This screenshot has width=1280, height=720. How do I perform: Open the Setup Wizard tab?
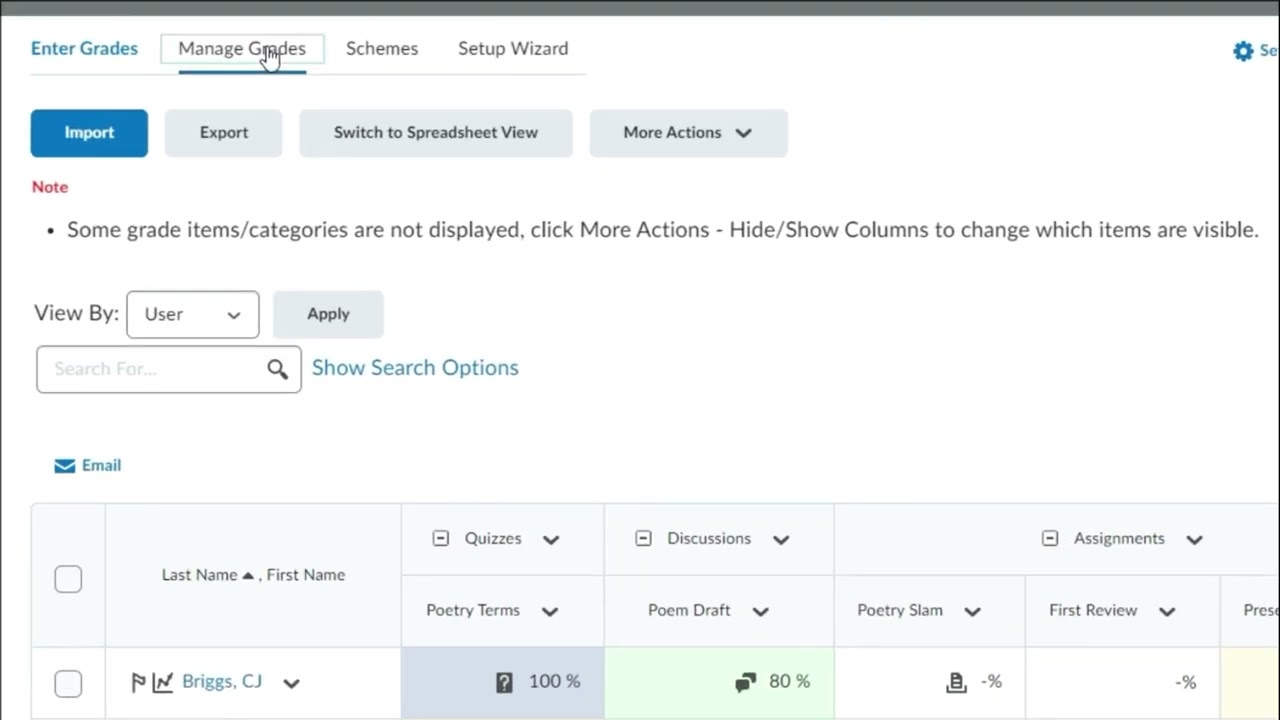[x=513, y=49]
